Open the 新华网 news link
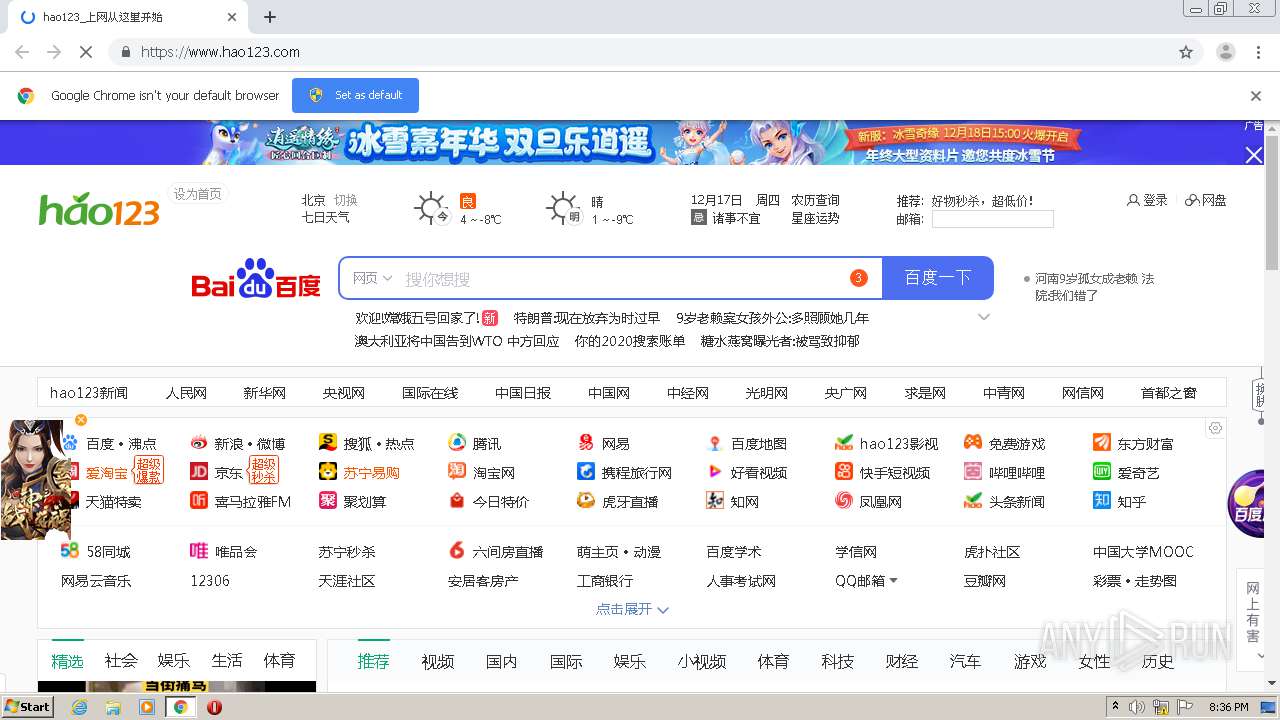Screen dimensions: 1280x720 pyautogui.click(x=264, y=393)
